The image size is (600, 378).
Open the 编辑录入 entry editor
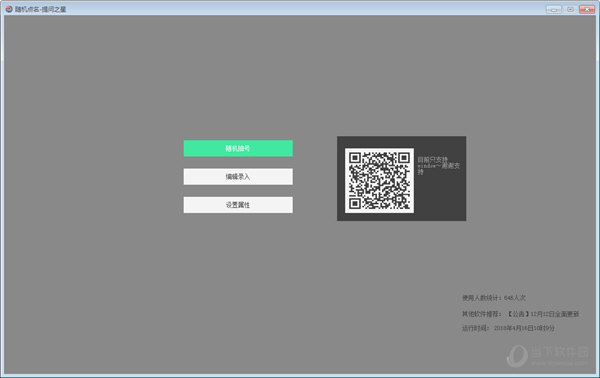[238, 176]
